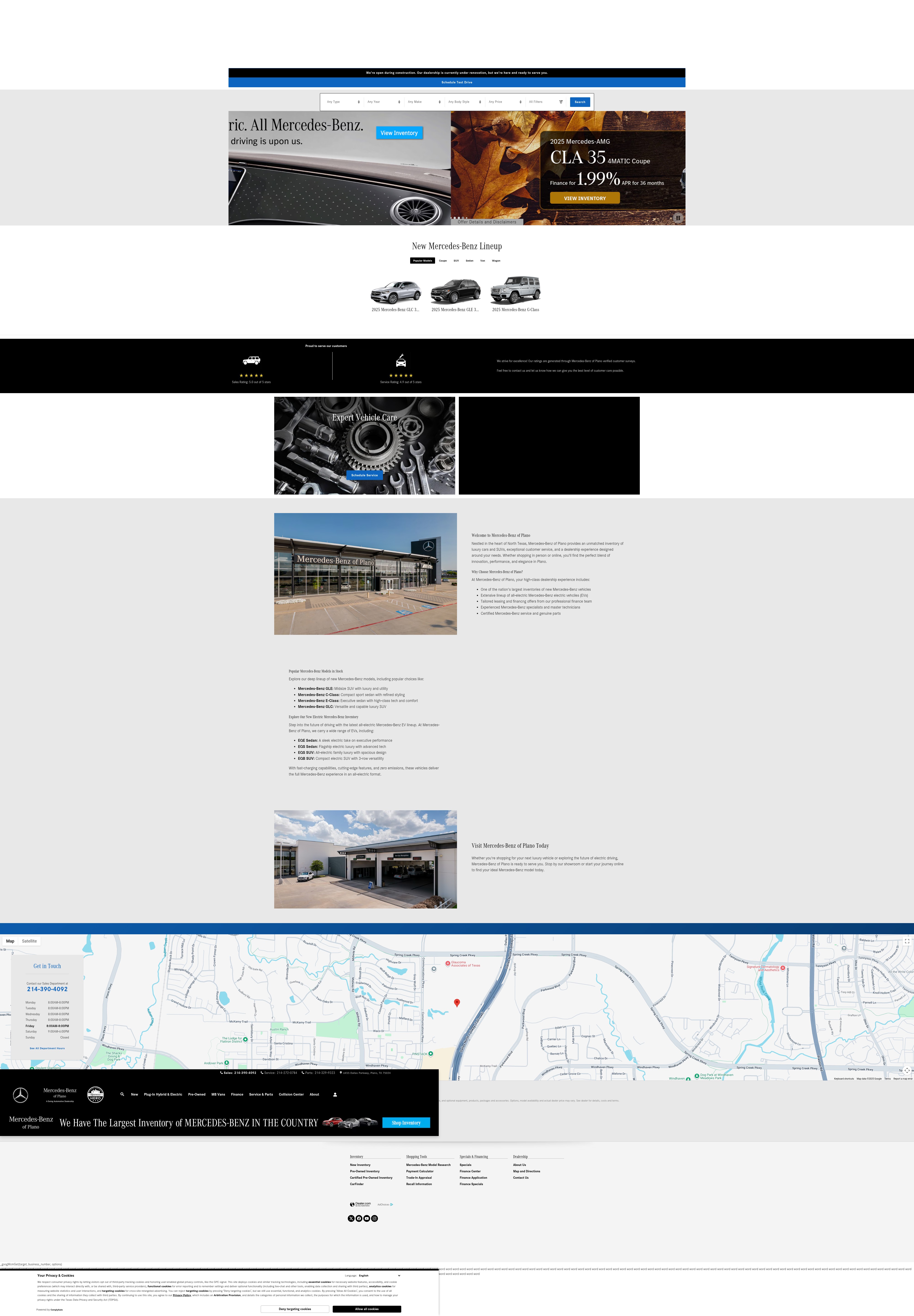The height and width of the screenshot is (1316, 914).
Task: Open New Inventory footer link
Action: [x=360, y=1165]
